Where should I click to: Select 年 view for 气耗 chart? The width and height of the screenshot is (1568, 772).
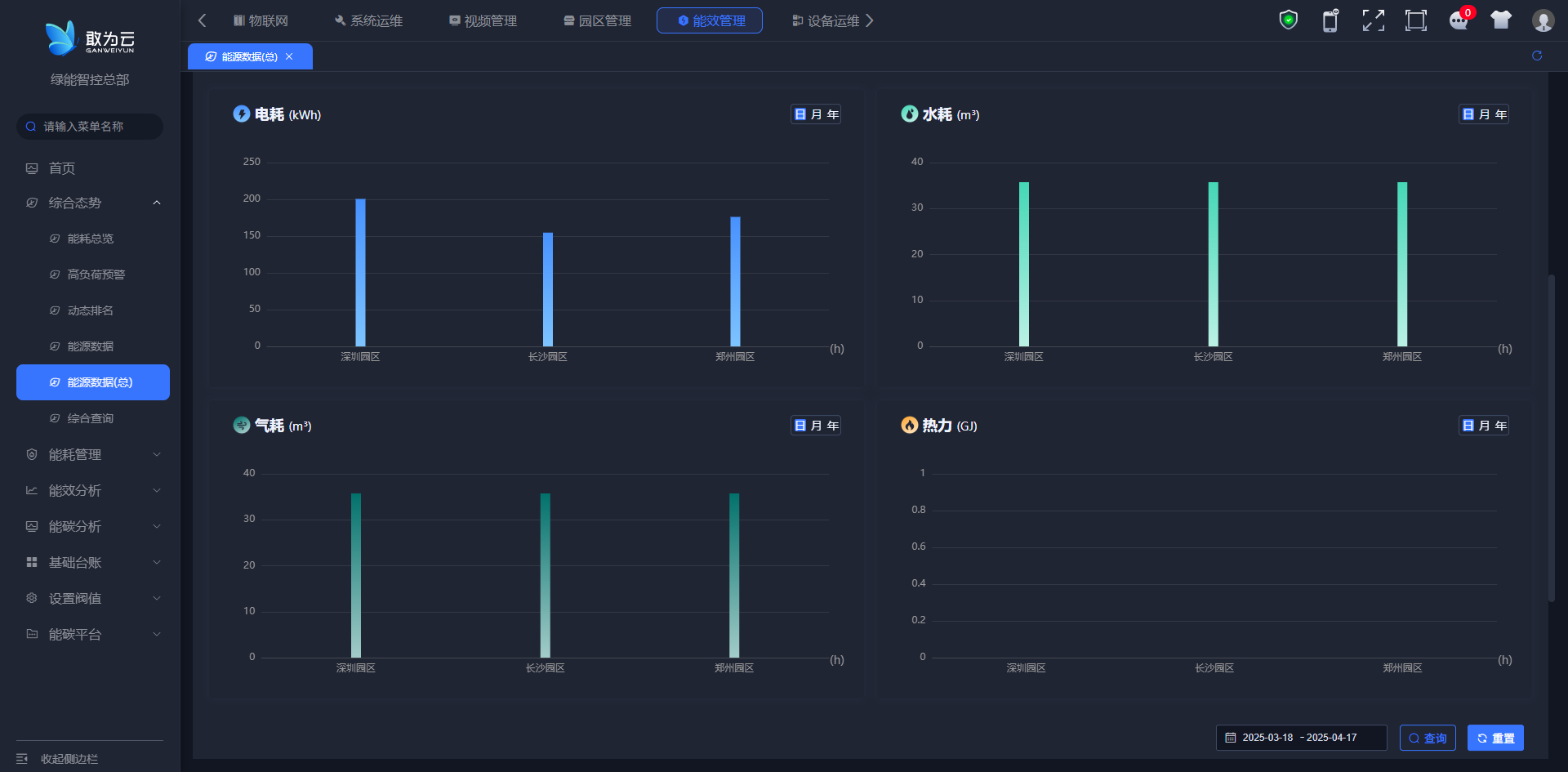833,426
